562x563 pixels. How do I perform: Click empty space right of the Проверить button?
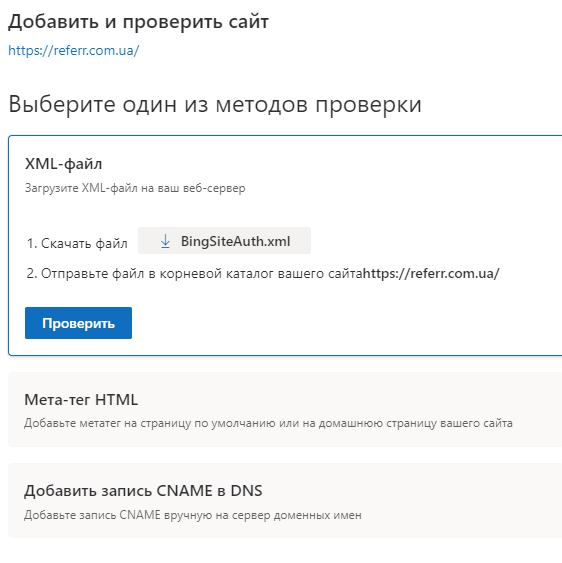[323, 323]
